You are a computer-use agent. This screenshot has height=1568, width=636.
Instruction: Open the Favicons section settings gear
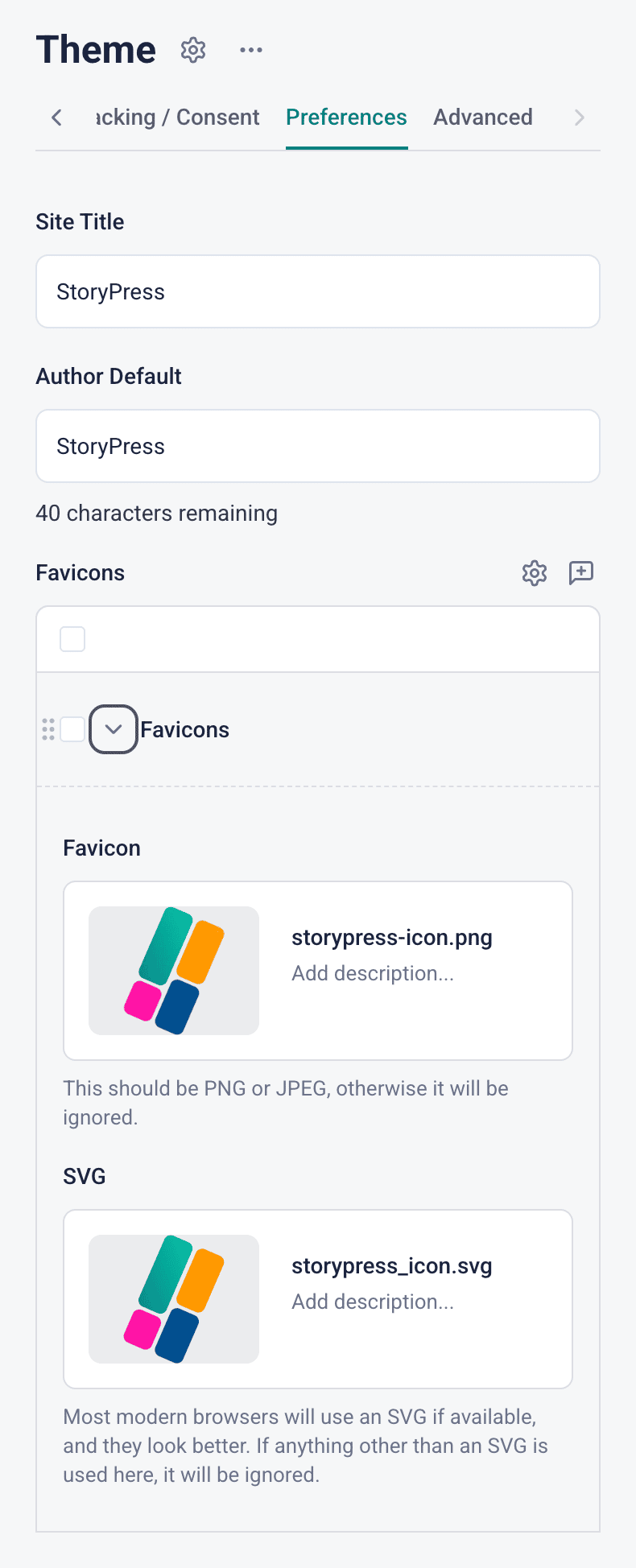pos(534,573)
